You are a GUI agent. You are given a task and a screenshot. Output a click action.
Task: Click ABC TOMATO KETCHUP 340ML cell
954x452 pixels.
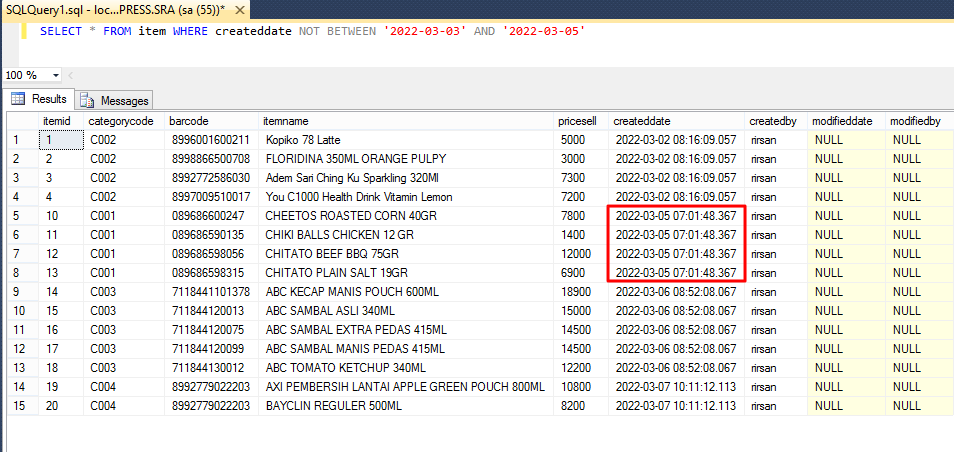pos(406,368)
